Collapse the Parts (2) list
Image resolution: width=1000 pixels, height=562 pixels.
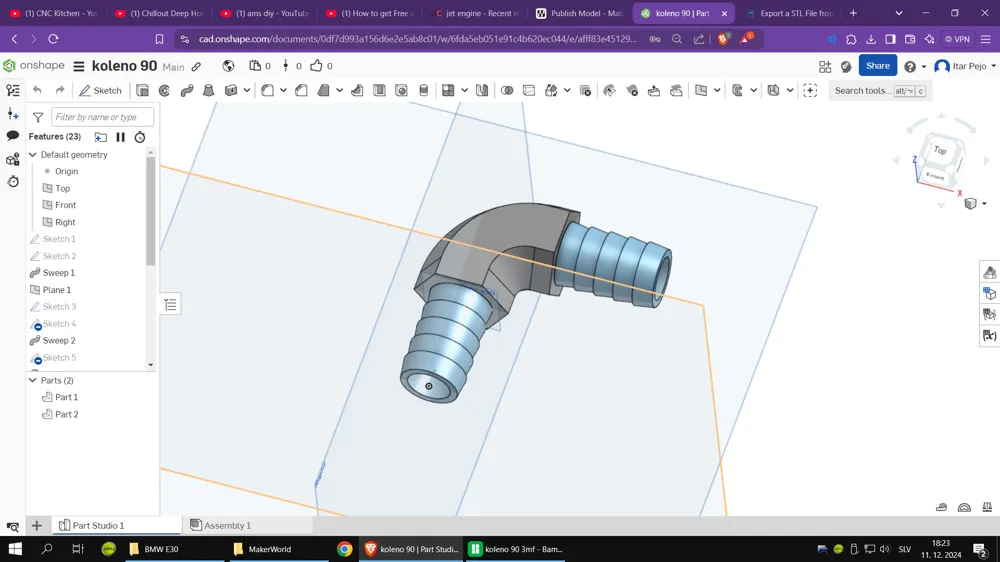pos(33,380)
